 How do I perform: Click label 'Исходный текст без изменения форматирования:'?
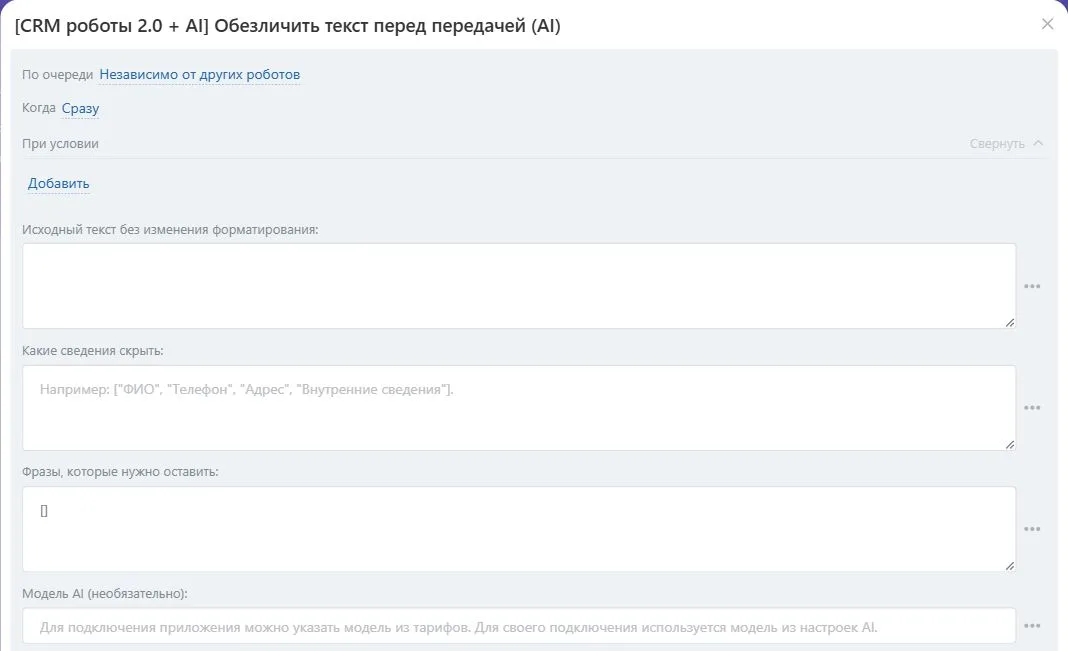pos(170,229)
